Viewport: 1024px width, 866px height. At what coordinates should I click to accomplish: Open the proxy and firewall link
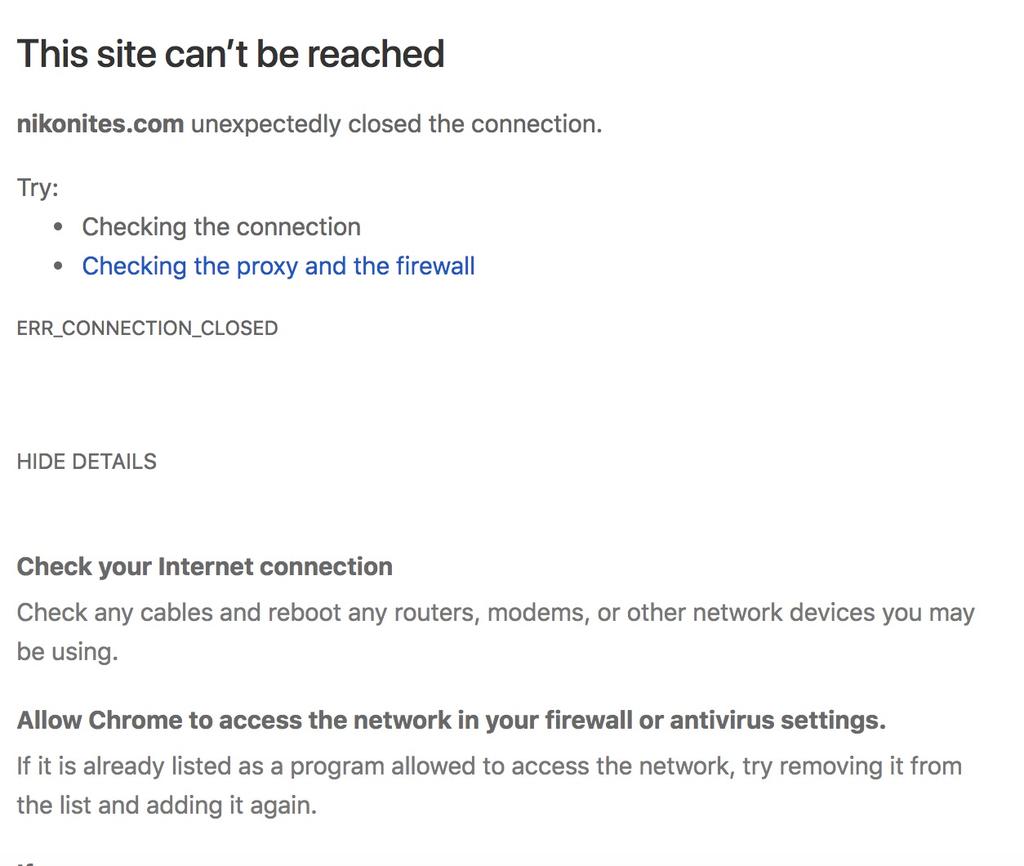tap(278, 266)
